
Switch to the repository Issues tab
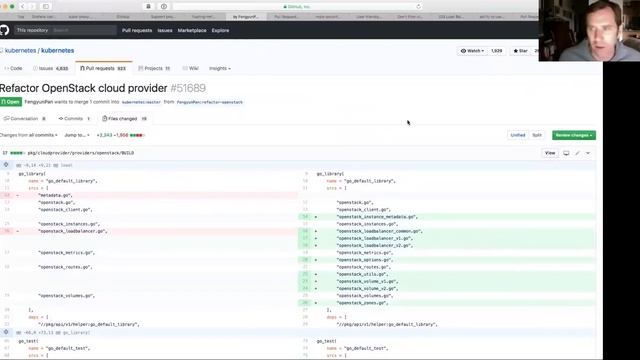[x=51, y=69]
